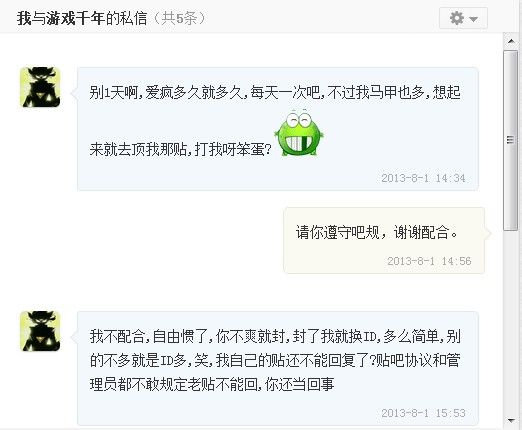Image resolution: width=522 pixels, height=430 pixels.
Task: Click the sender avatar on the third message
Action: (40, 331)
